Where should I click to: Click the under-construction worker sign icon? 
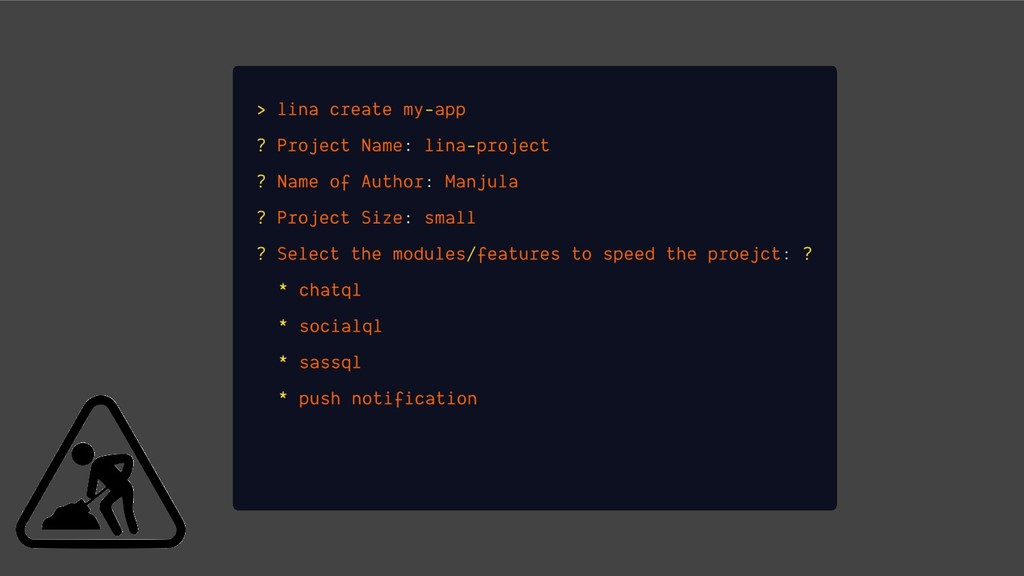(x=100, y=474)
